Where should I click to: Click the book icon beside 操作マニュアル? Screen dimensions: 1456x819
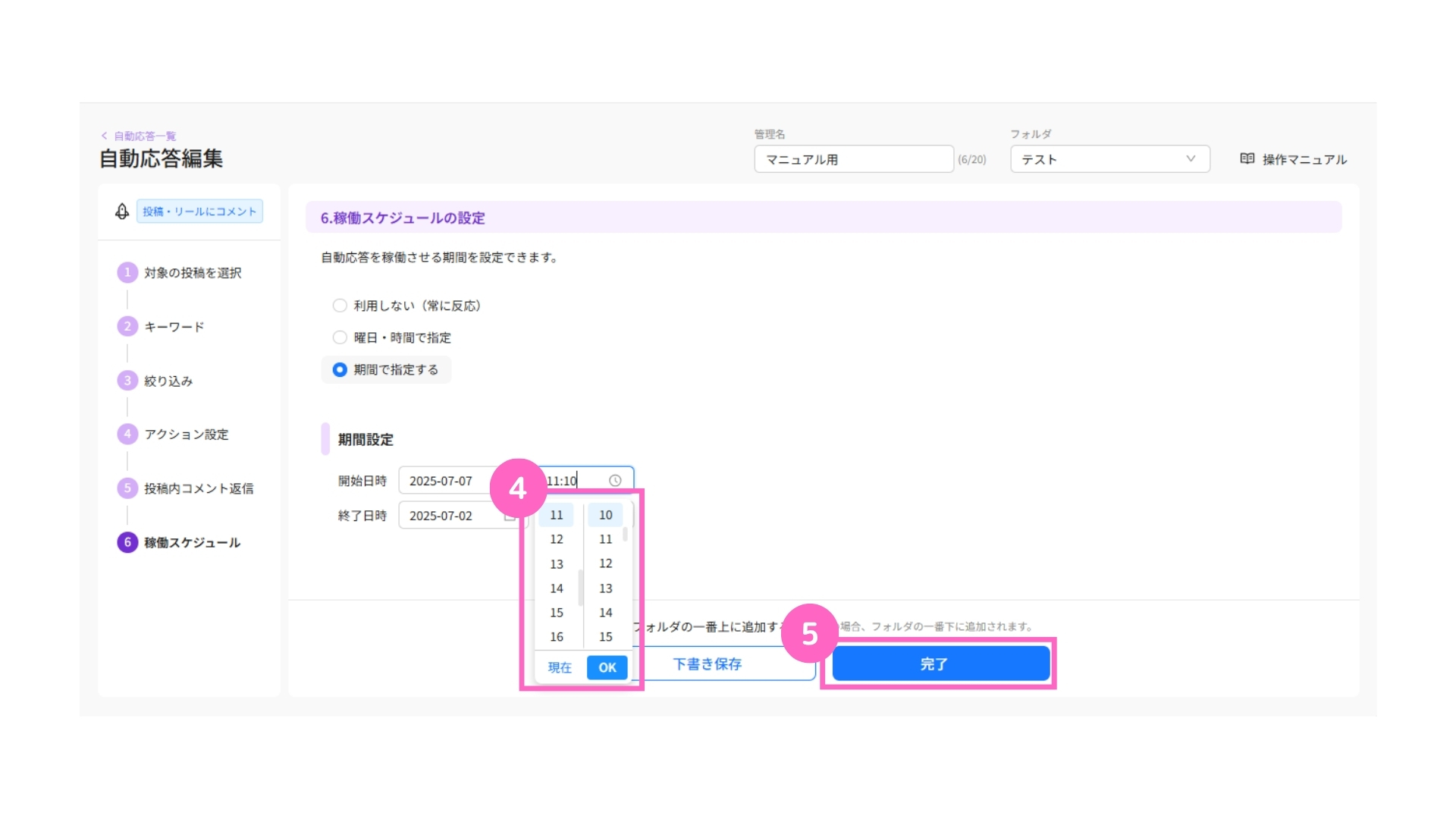click(1247, 158)
